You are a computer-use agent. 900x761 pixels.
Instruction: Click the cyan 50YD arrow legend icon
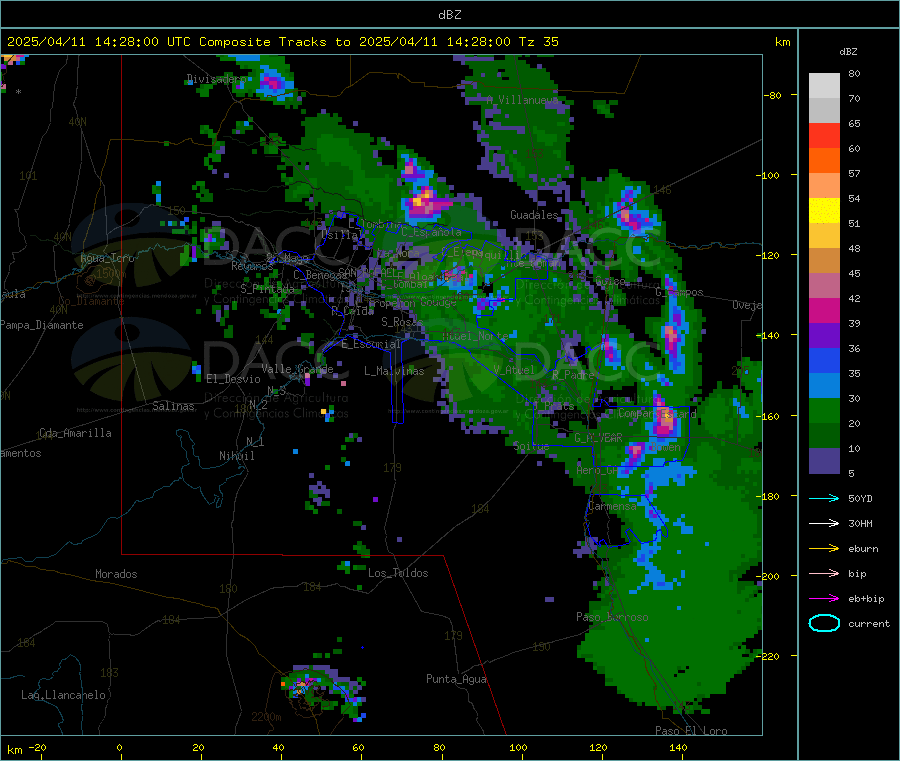(x=824, y=498)
